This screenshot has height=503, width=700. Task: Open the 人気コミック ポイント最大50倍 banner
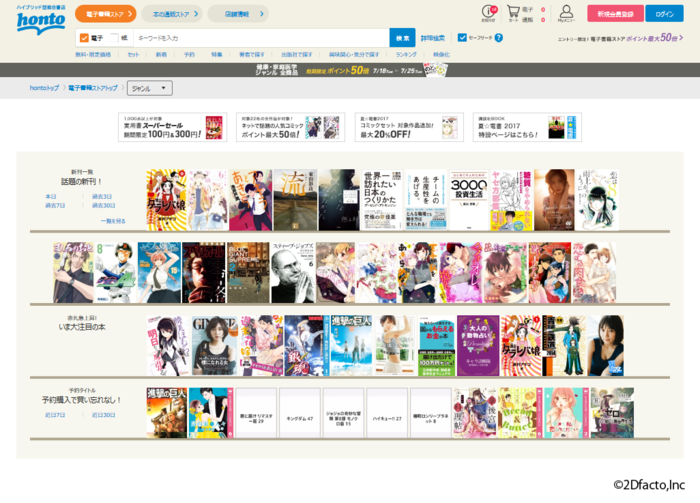(290, 127)
